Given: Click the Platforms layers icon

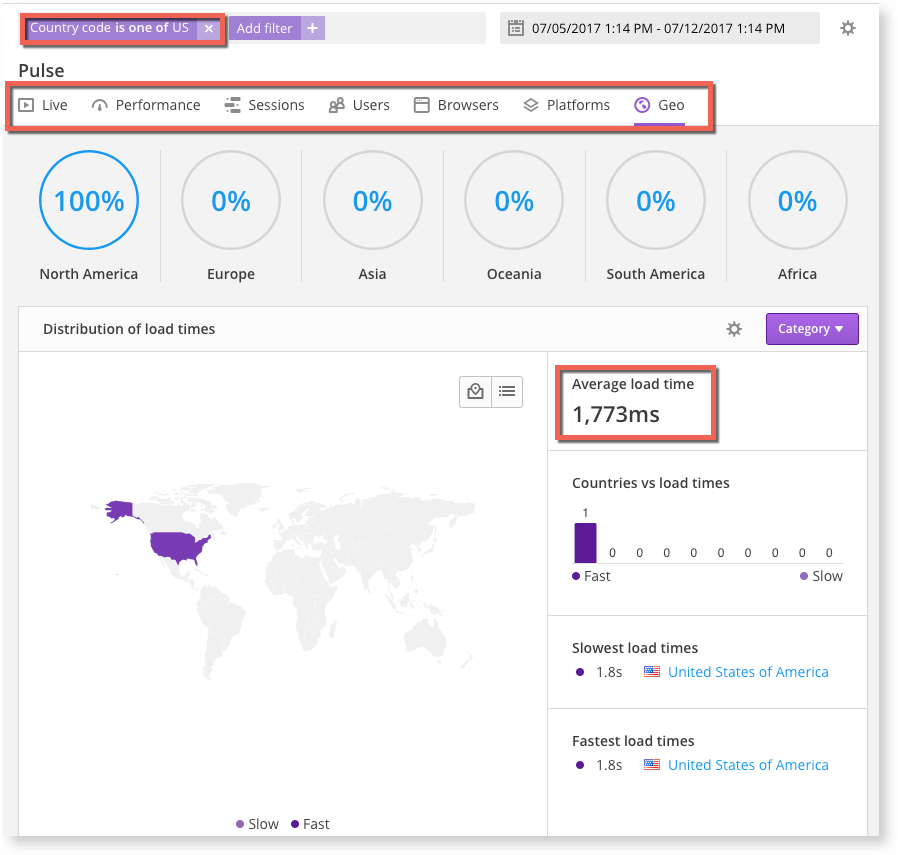Looking at the screenshot, I should tap(530, 104).
